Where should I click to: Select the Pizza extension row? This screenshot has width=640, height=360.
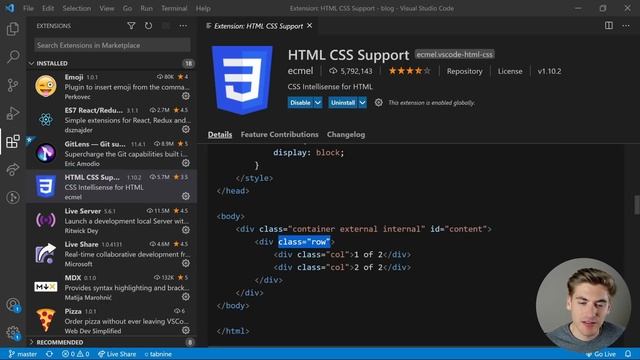112,321
